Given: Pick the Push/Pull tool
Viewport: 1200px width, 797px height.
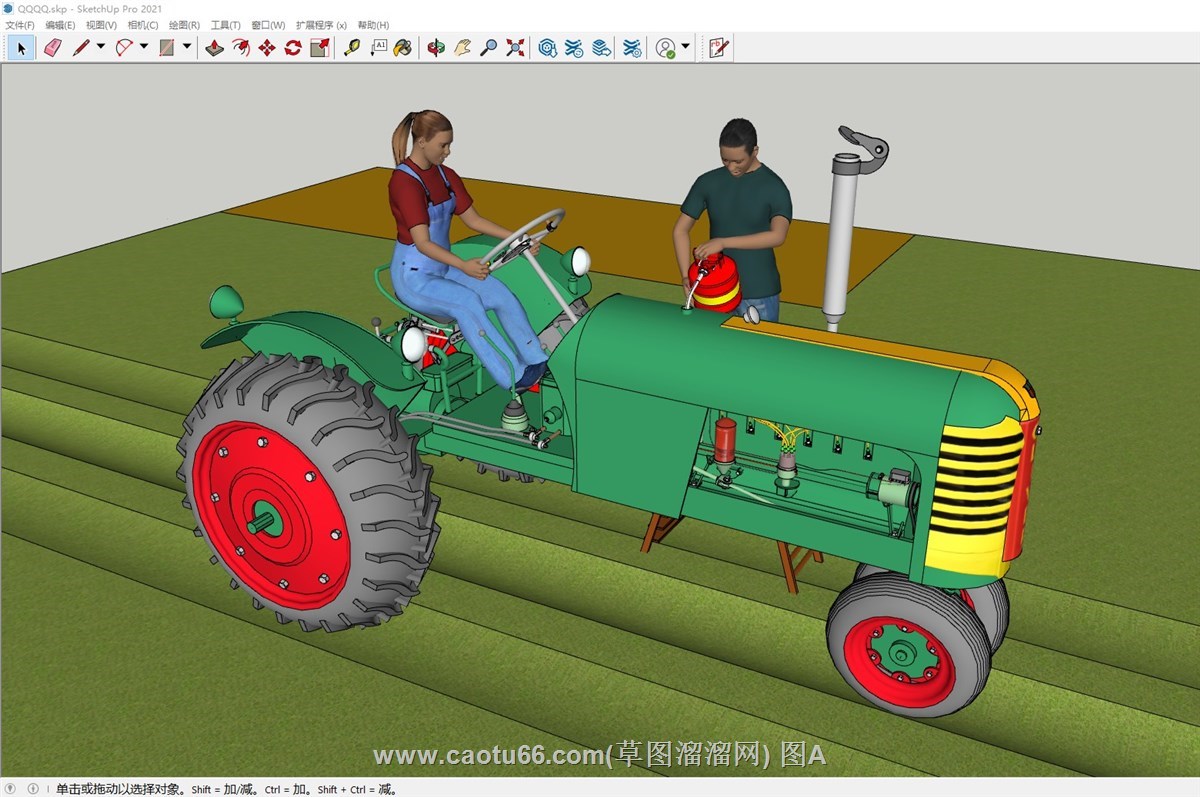Looking at the screenshot, I should [214, 47].
